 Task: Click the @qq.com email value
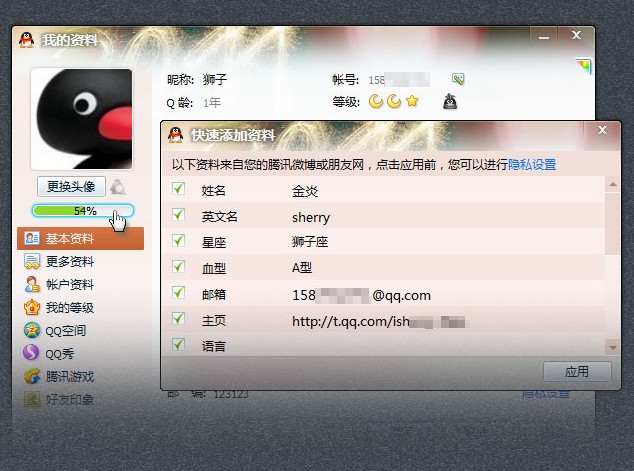click(x=361, y=295)
